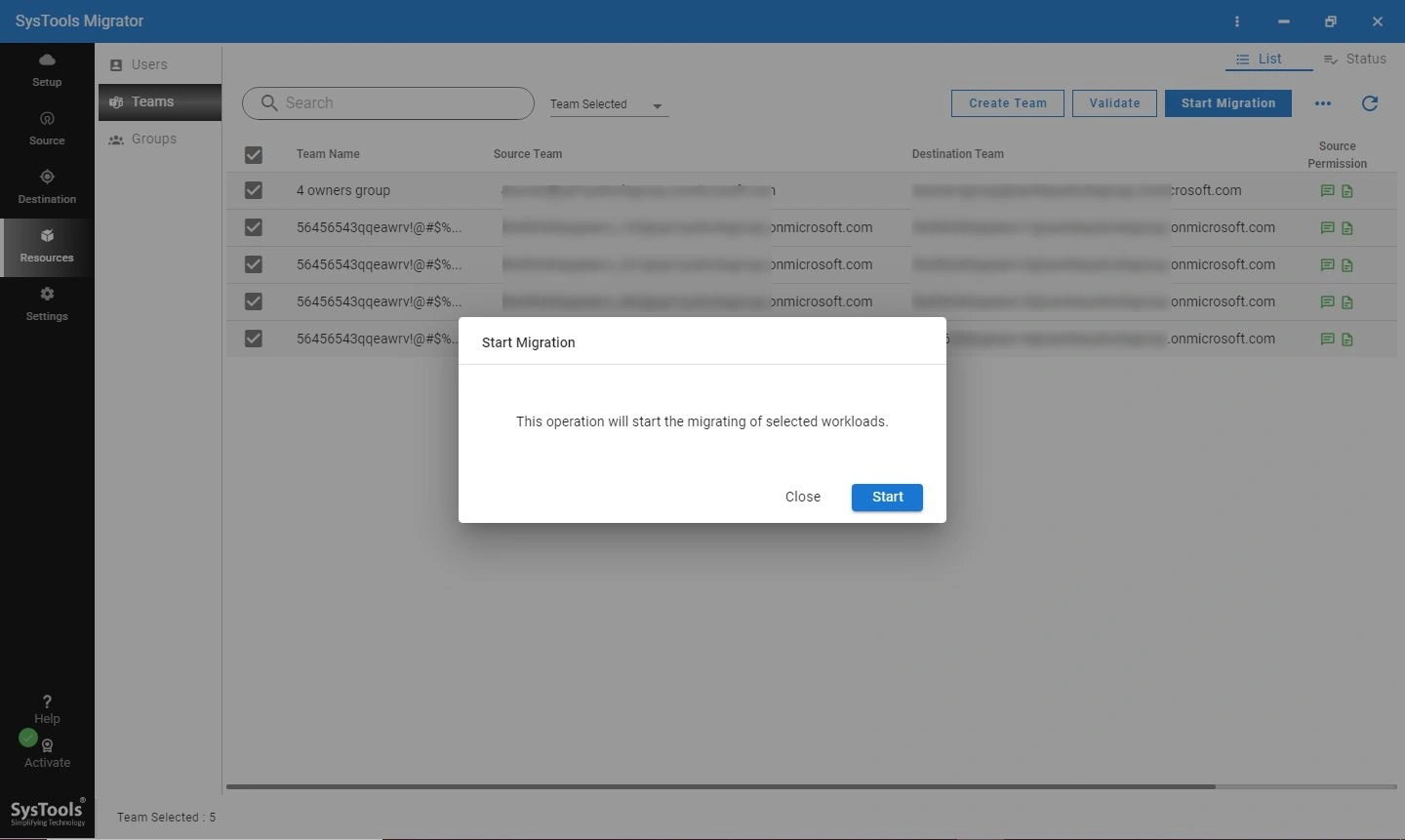The height and width of the screenshot is (840, 1405).
Task: Open the vertical dots title bar menu
Action: [1237, 21]
